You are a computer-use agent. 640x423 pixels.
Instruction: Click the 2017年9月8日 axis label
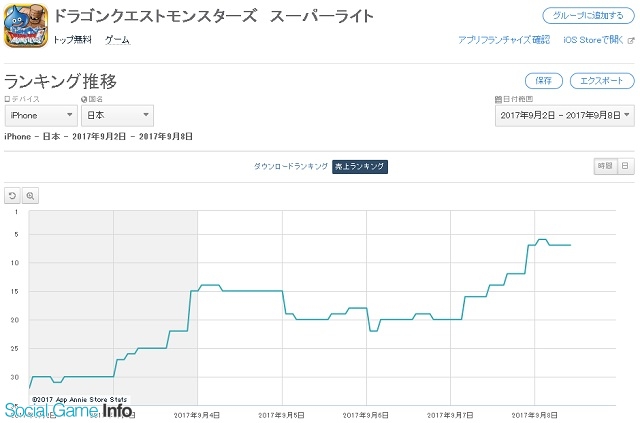tap(535, 415)
